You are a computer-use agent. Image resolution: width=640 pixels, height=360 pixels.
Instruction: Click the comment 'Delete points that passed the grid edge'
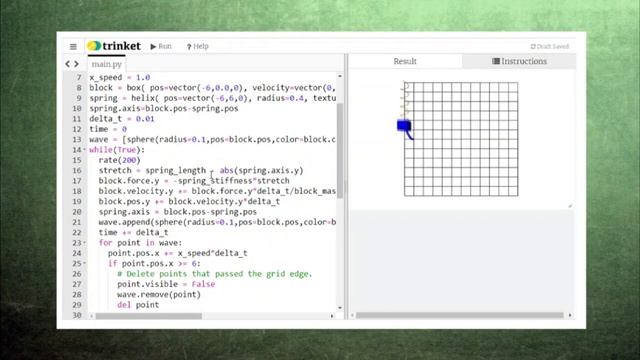(x=215, y=274)
